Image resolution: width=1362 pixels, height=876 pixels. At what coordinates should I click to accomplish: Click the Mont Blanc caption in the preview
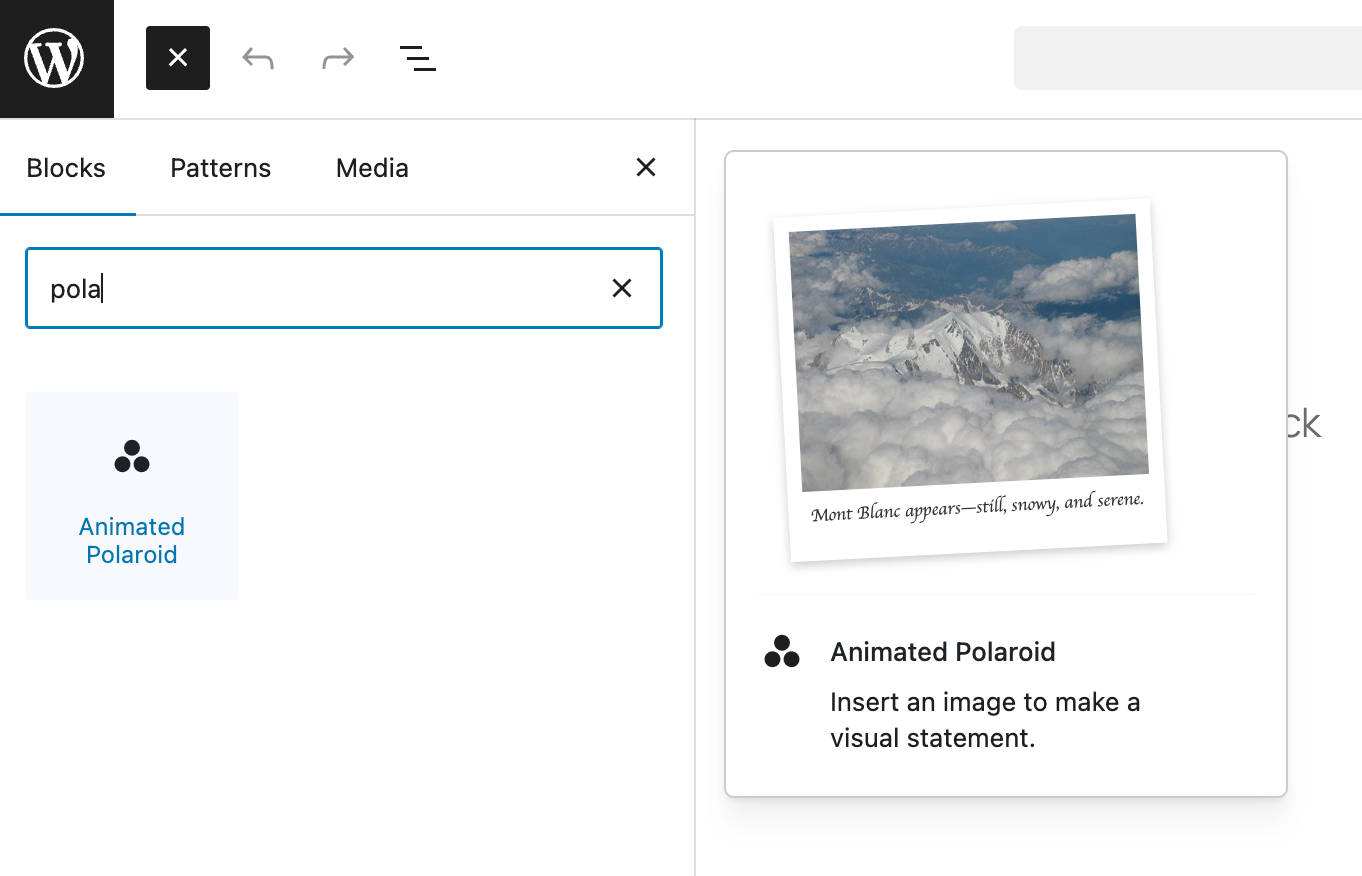click(x=977, y=507)
